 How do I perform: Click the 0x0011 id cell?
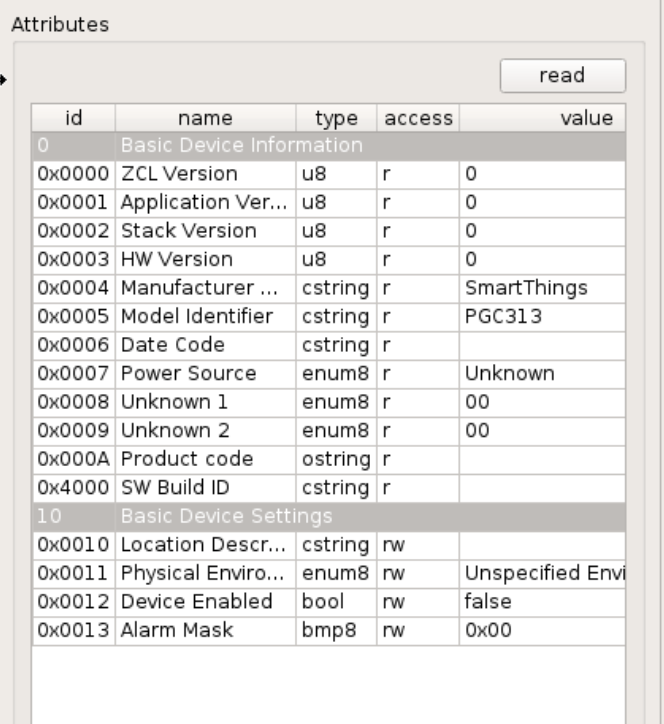tap(73, 573)
